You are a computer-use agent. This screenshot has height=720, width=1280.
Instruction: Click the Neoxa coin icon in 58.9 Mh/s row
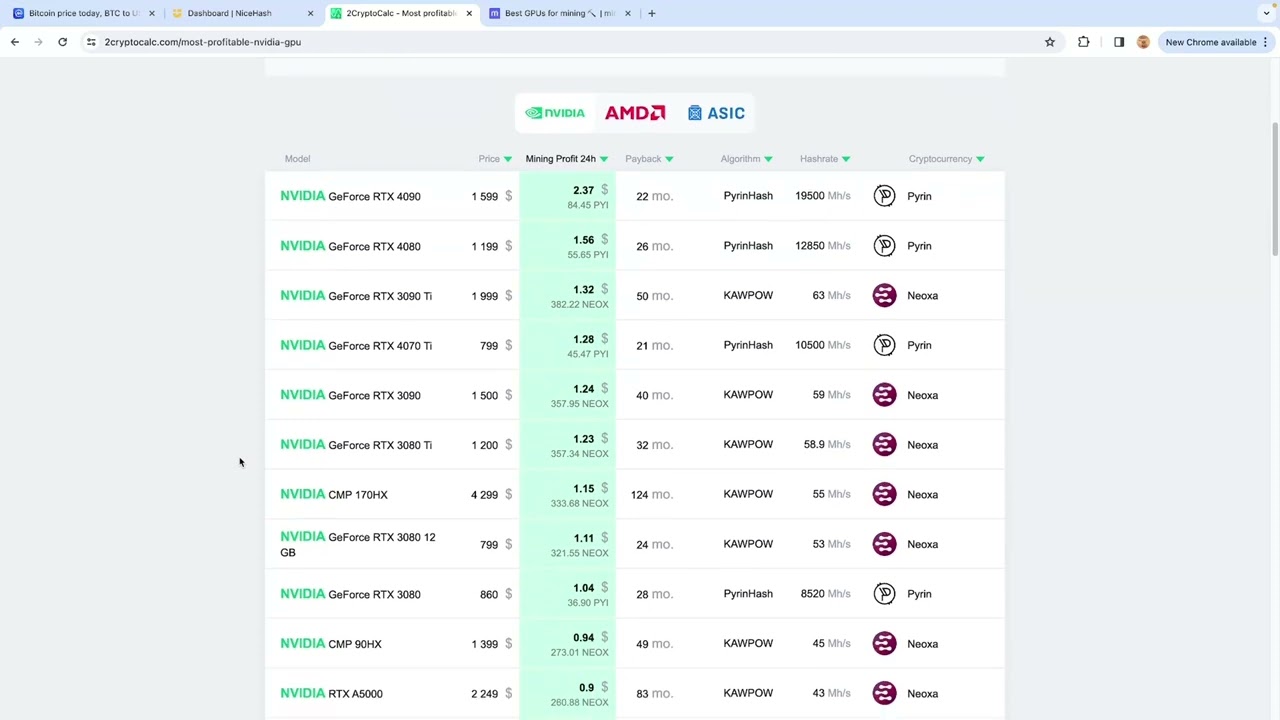pyautogui.click(x=884, y=445)
